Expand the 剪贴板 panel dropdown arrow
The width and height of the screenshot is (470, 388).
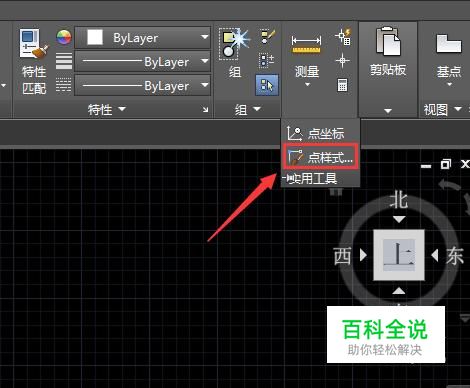[x=388, y=111]
